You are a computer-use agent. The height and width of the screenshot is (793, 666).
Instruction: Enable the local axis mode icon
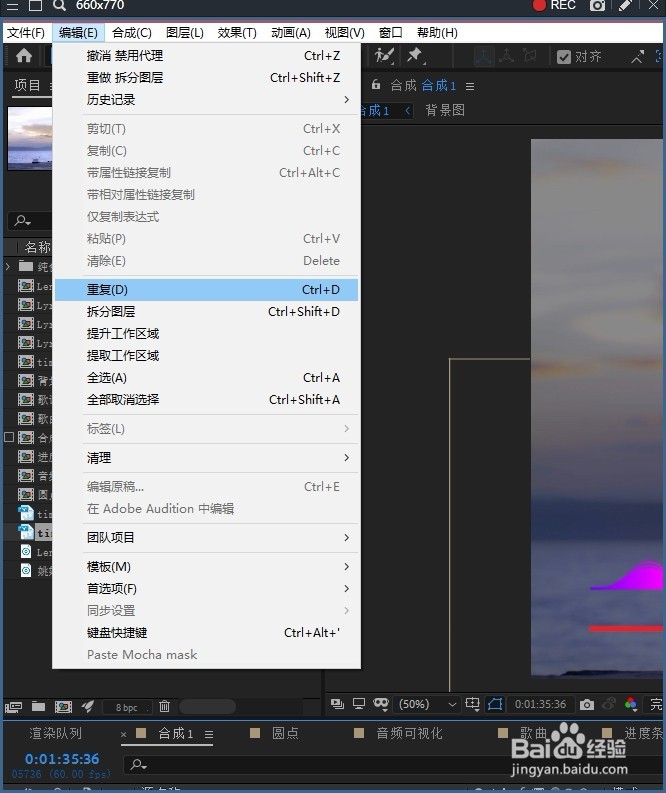(483, 56)
